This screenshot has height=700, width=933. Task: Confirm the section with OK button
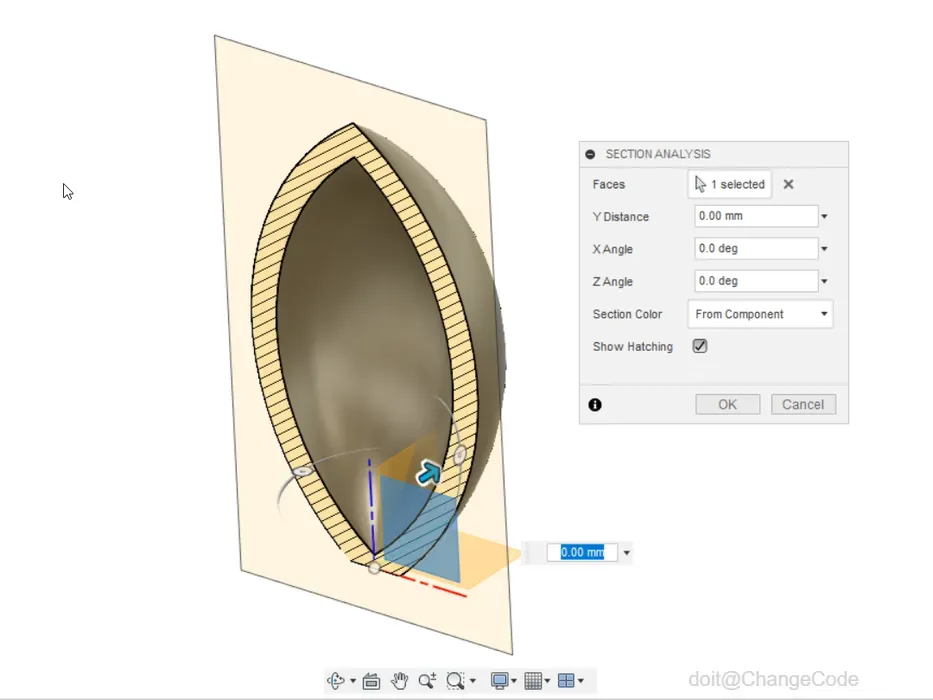point(728,404)
